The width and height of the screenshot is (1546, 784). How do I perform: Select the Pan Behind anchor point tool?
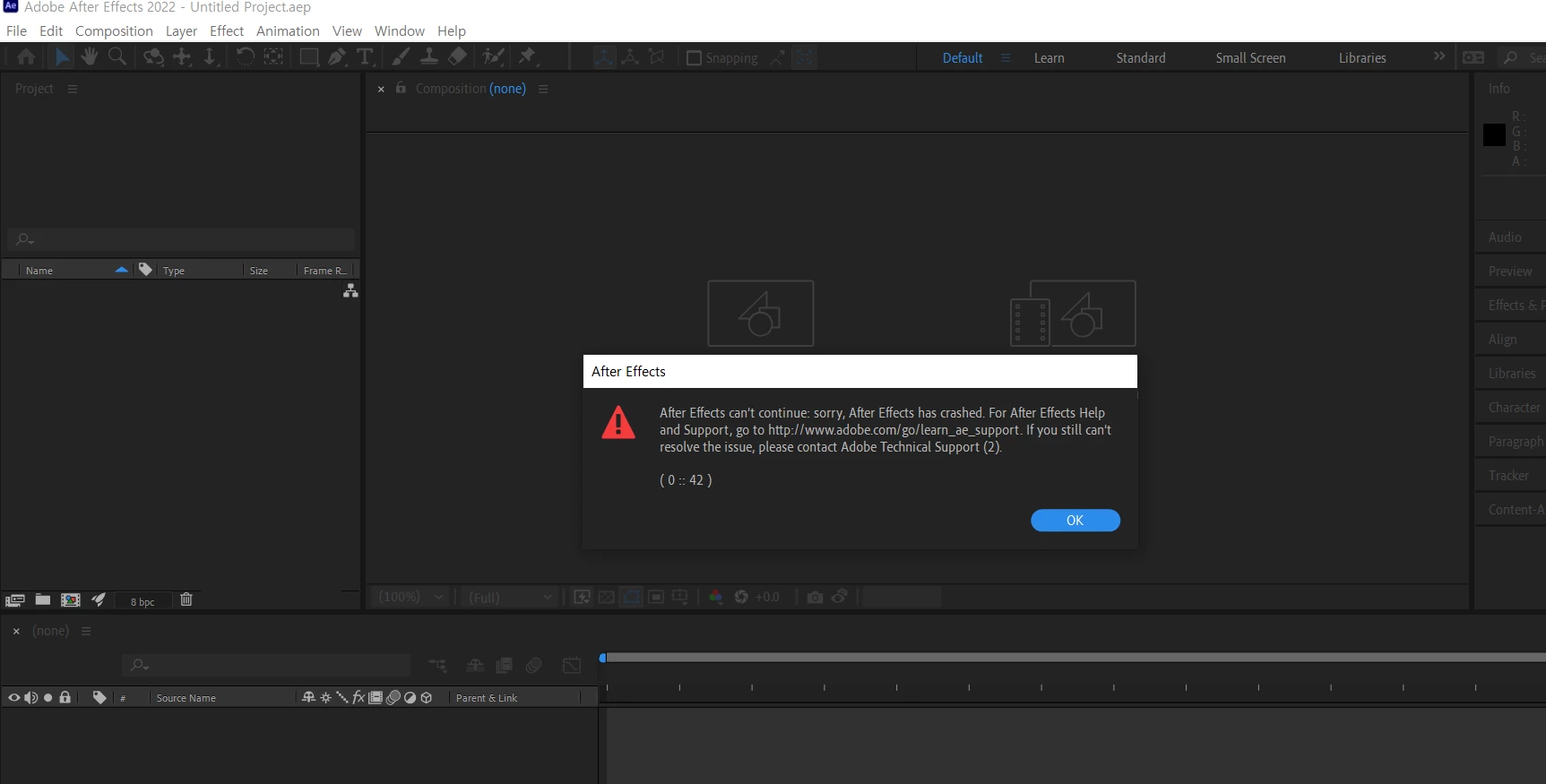[x=273, y=57]
